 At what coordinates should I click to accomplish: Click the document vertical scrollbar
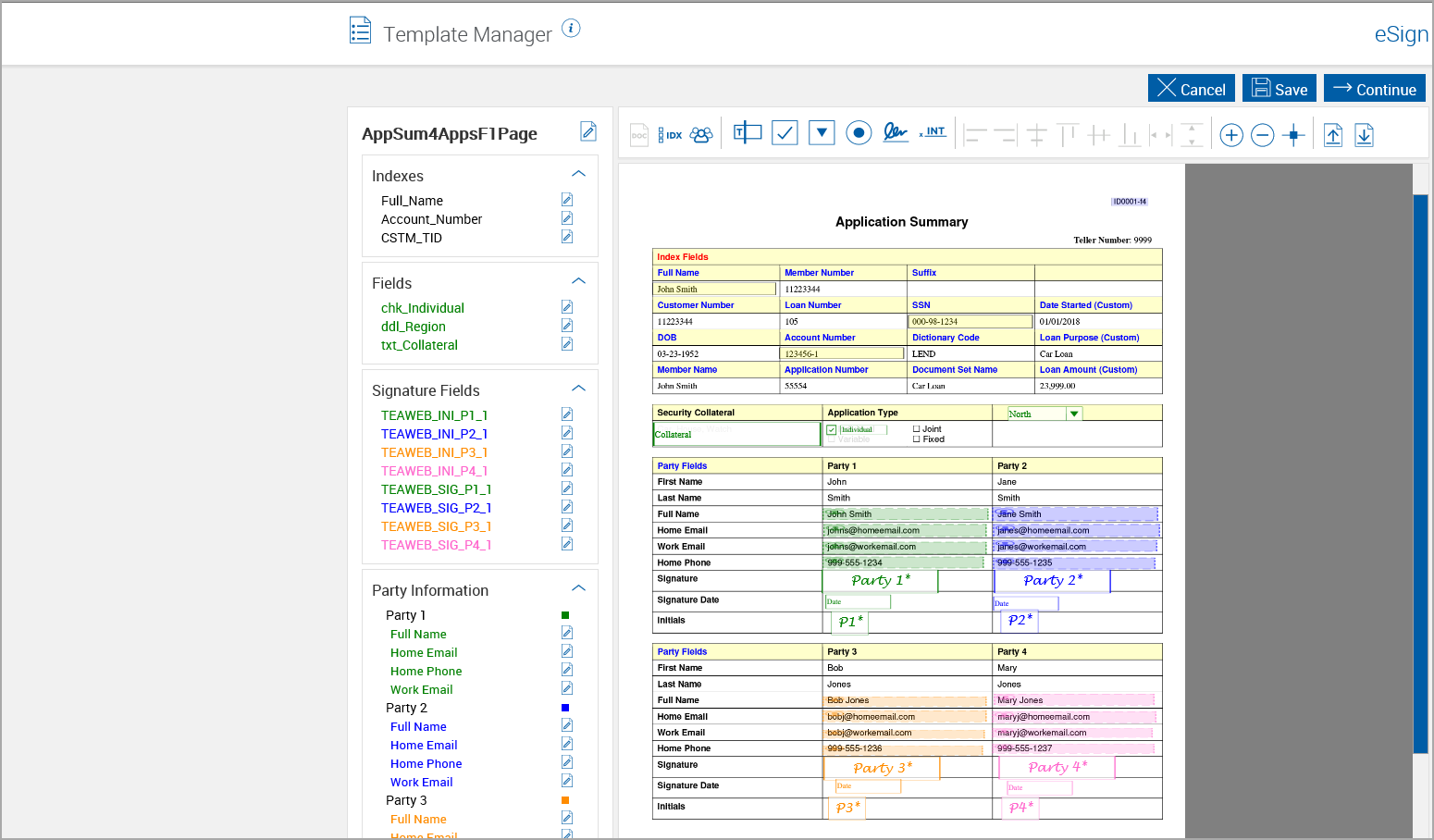1421,474
